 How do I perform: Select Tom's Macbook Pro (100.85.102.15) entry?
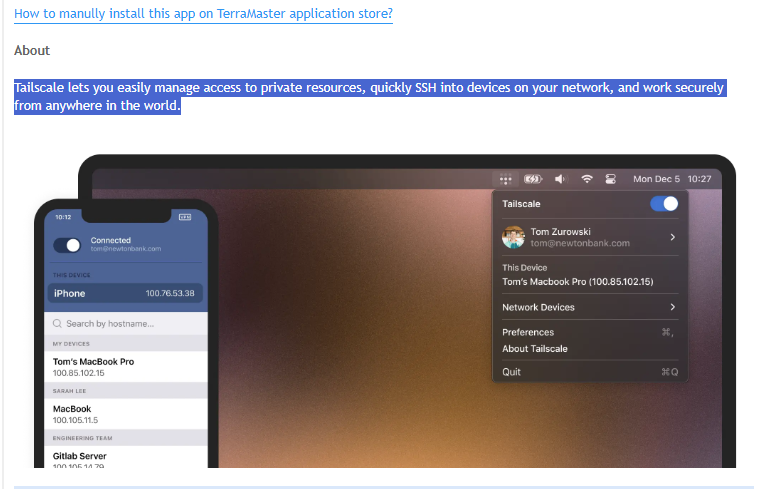point(577,282)
